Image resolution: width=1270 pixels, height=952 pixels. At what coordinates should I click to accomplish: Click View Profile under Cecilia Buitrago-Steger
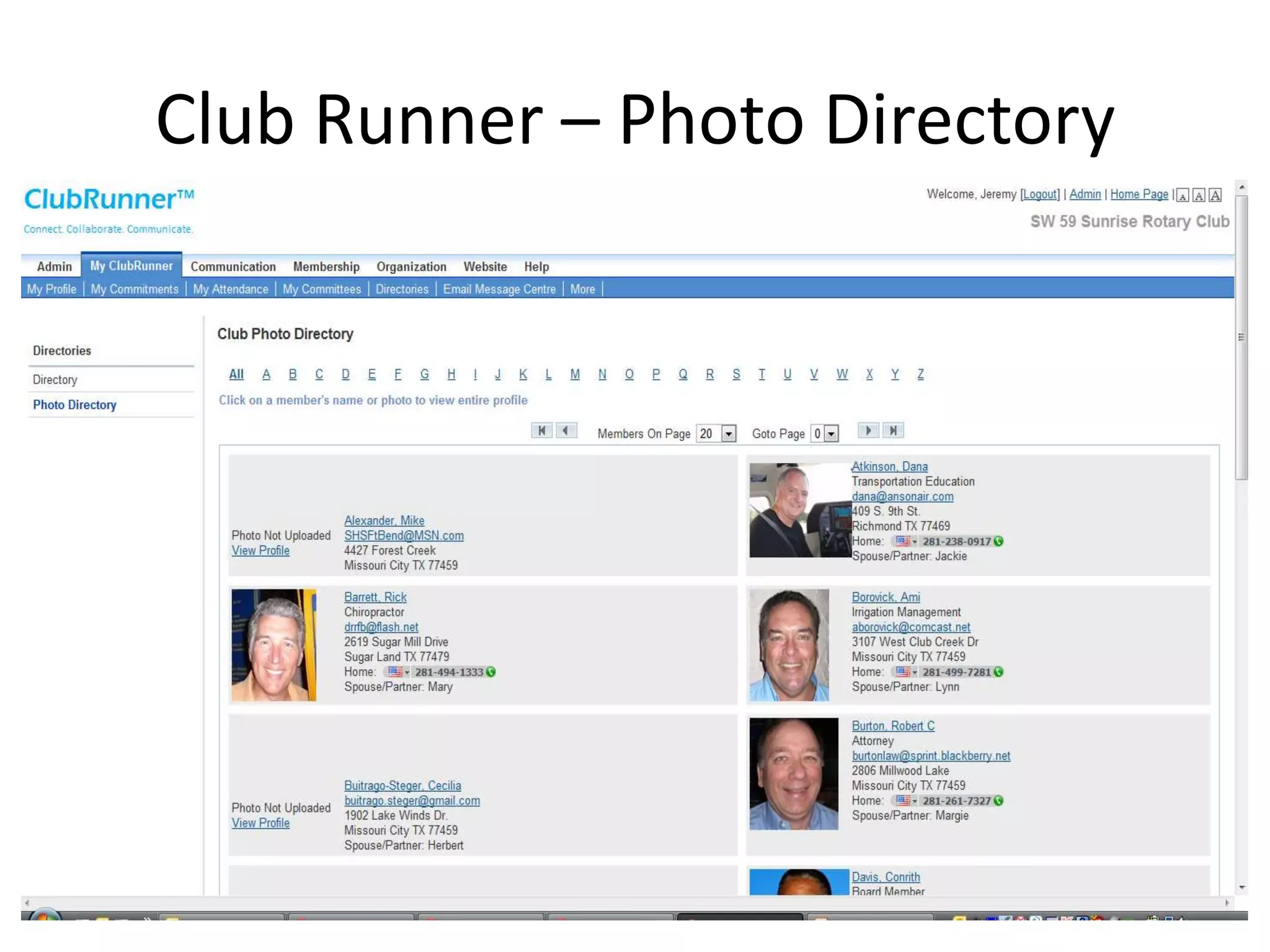(x=260, y=824)
